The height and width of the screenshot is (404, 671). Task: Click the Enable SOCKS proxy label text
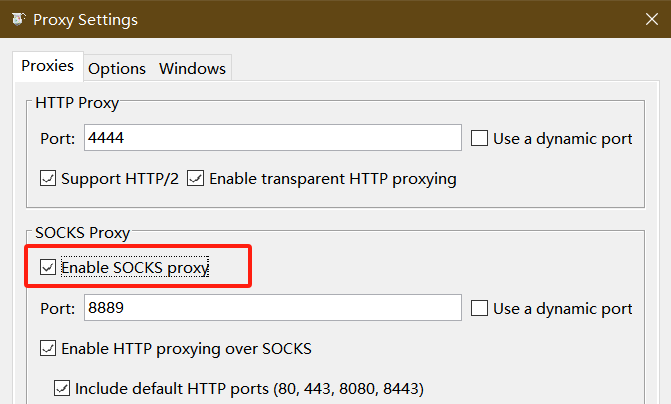tap(135, 267)
